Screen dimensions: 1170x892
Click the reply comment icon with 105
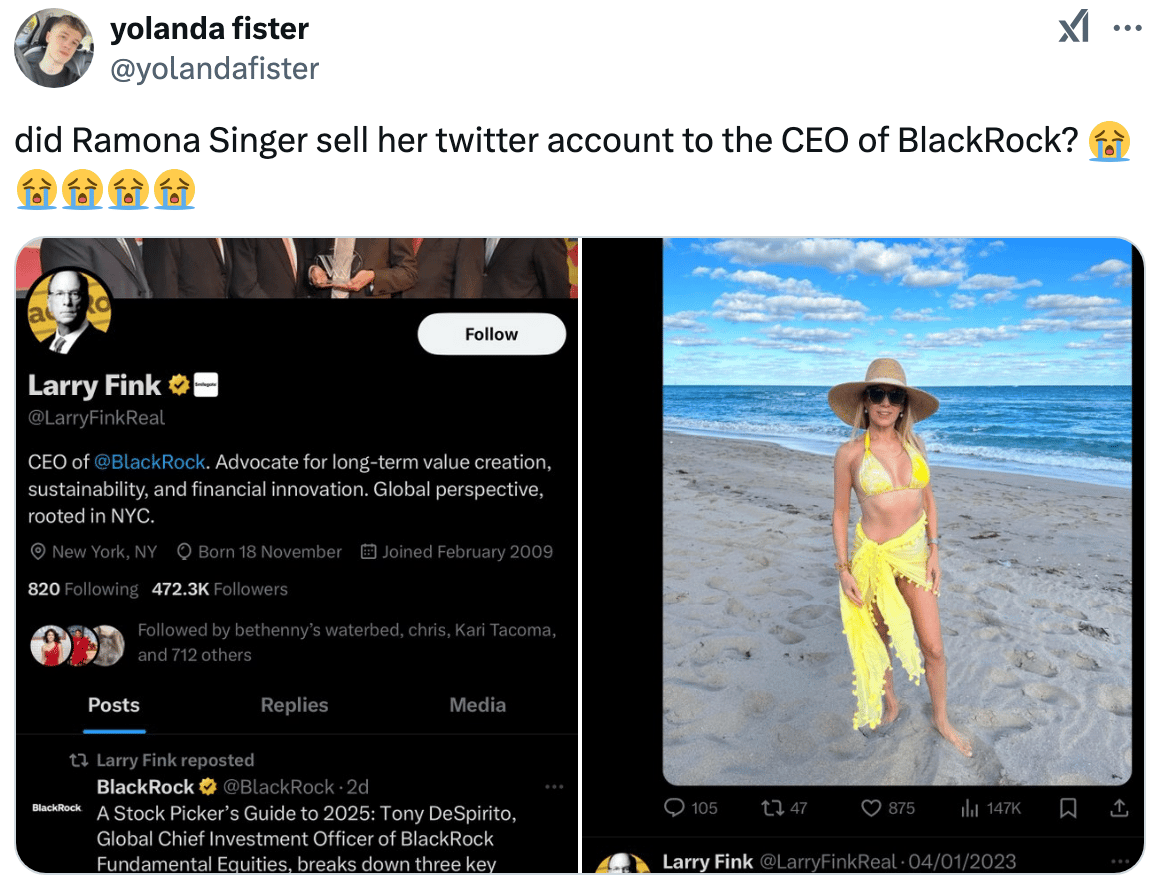click(675, 807)
